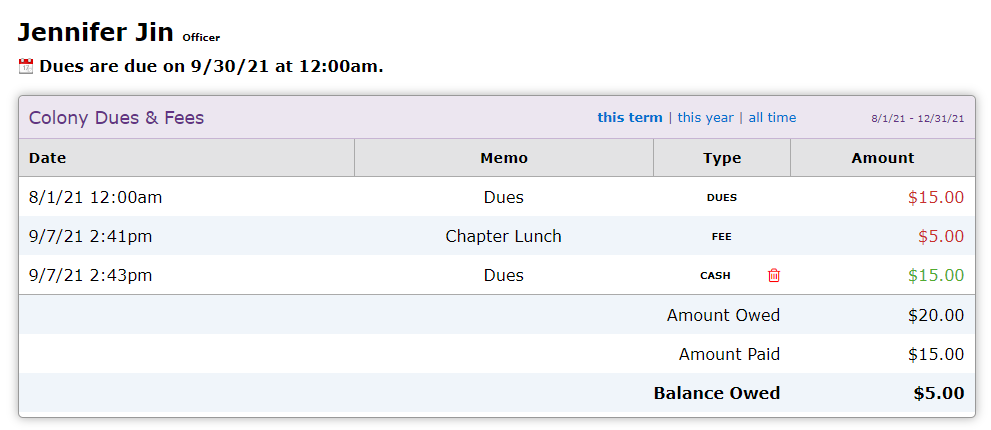Screen dimensions: 991x430
Task: Click the Colony Dues & Fees title
Action: tap(116, 118)
